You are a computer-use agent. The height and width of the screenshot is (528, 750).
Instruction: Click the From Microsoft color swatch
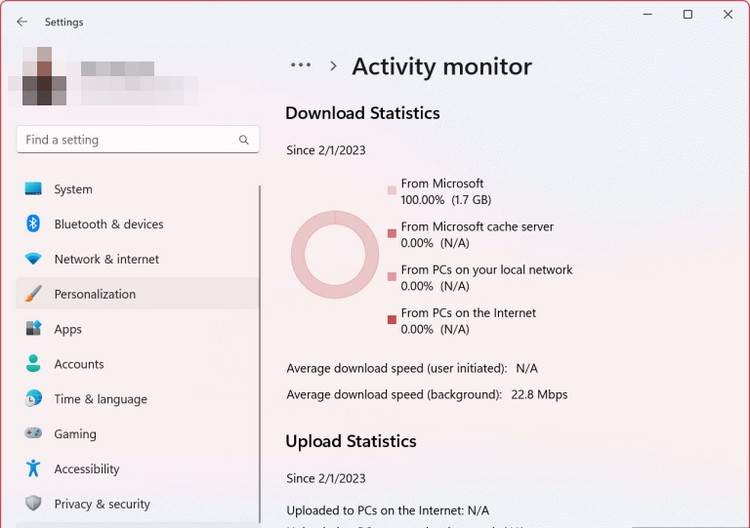392,190
